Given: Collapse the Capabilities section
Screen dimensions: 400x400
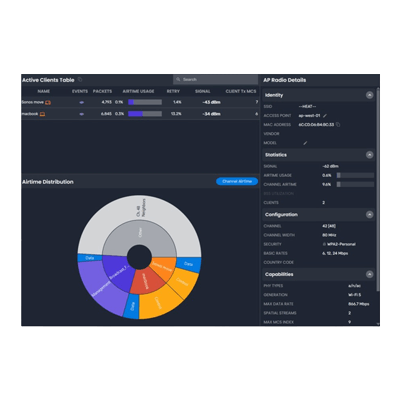Looking at the screenshot, I should coord(369,274).
